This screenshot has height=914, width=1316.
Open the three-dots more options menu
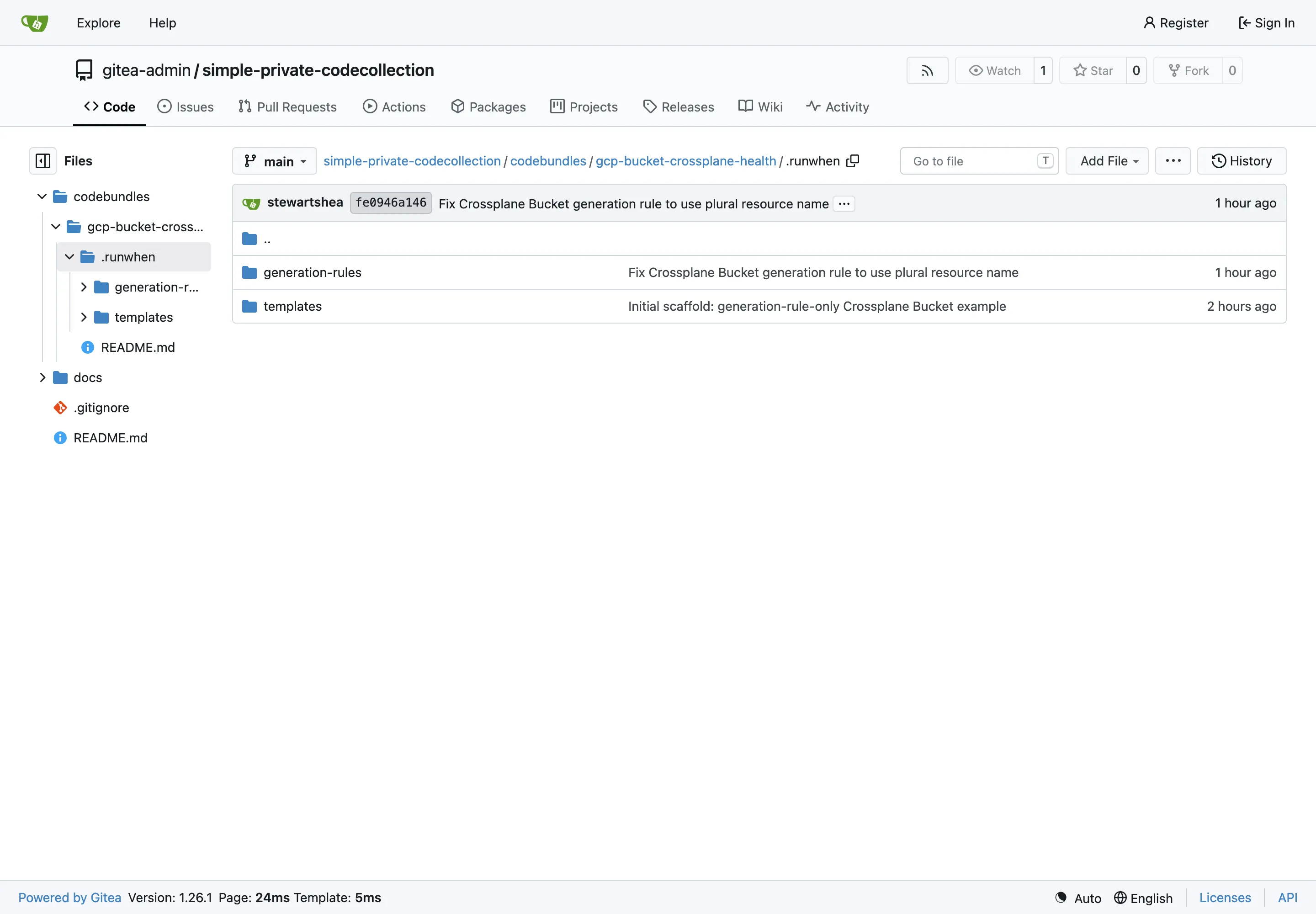coord(1173,161)
